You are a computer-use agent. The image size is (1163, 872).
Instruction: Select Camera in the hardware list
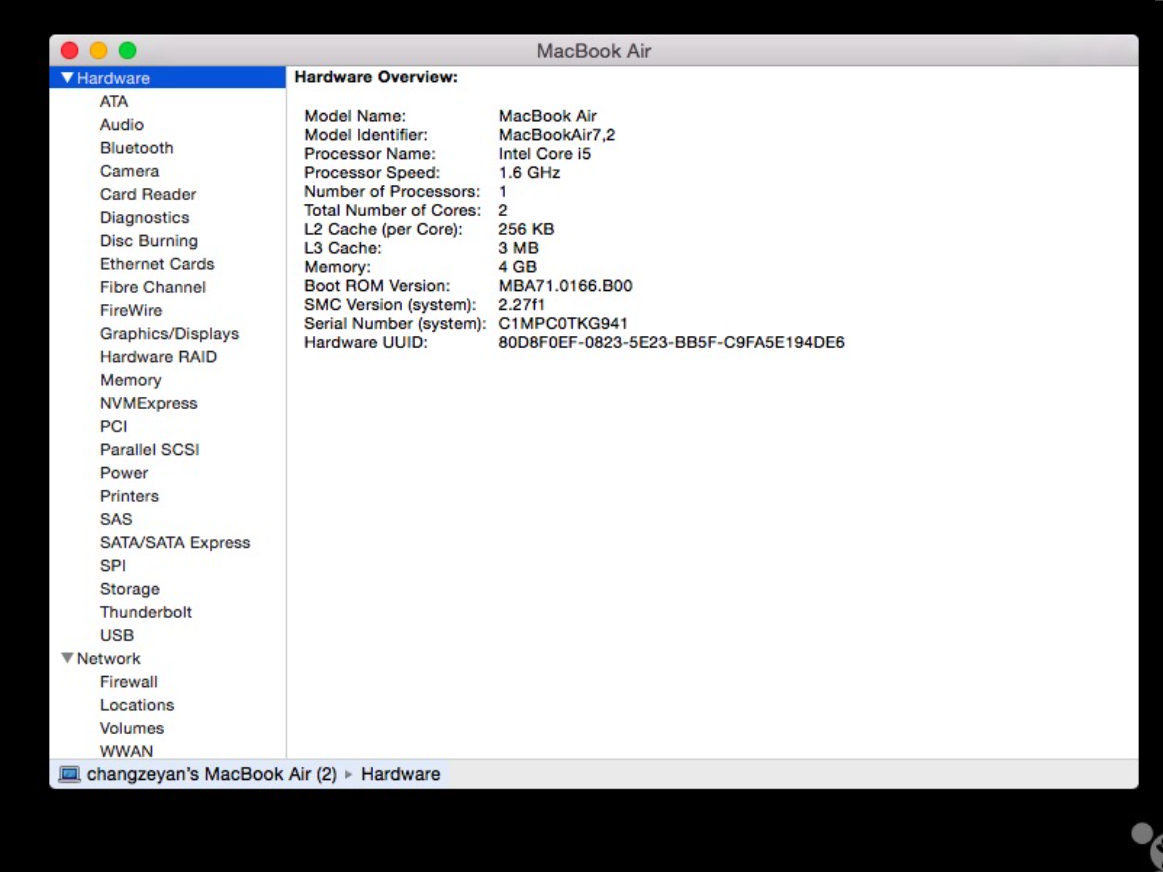point(130,171)
